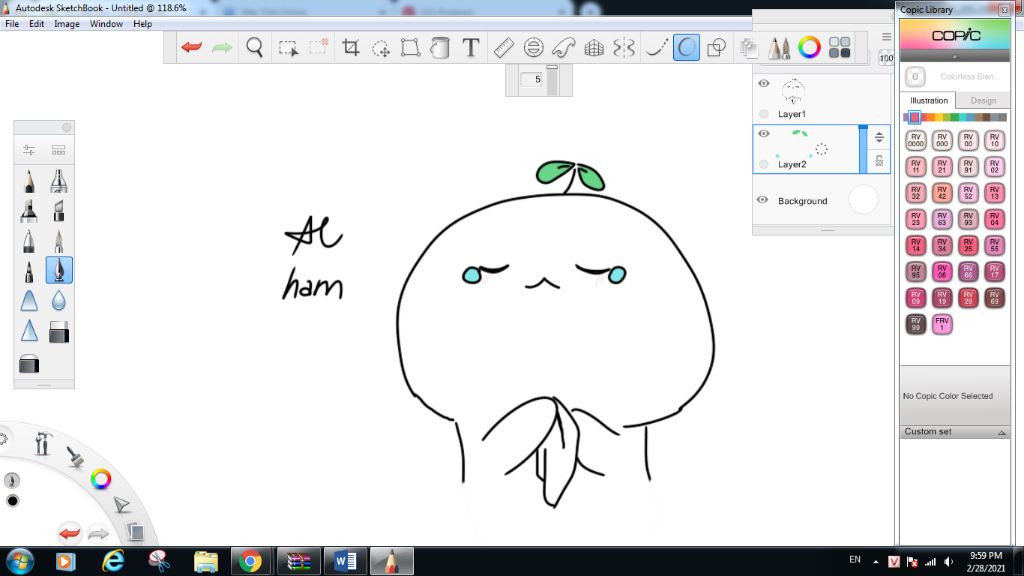
Task: Toggle the highlighted Predictive Stroke tool
Action: (x=686, y=47)
